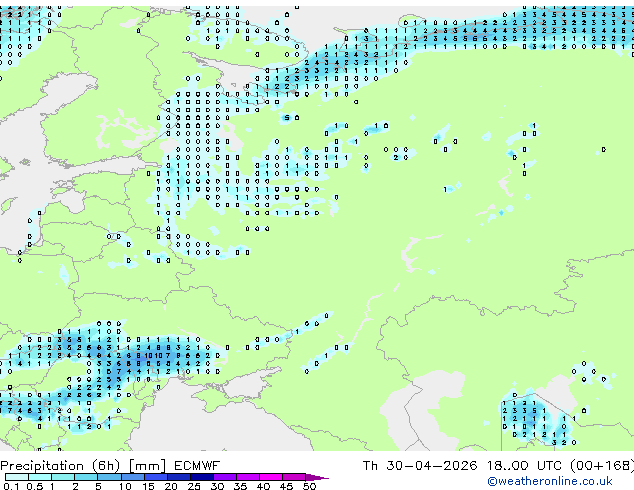Click the '(00+168)' forecast offset text

[x=602, y=466]
